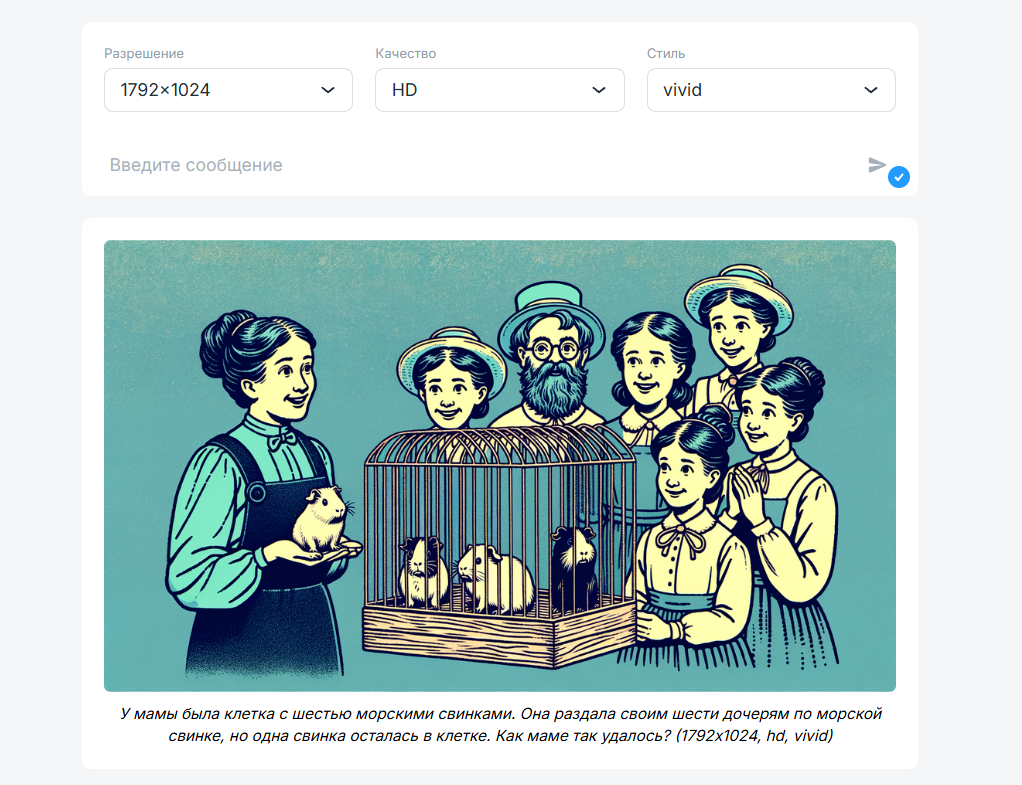Click the Разрешение label
This screenshot has height=785, width=1022.
coord(144,53)
